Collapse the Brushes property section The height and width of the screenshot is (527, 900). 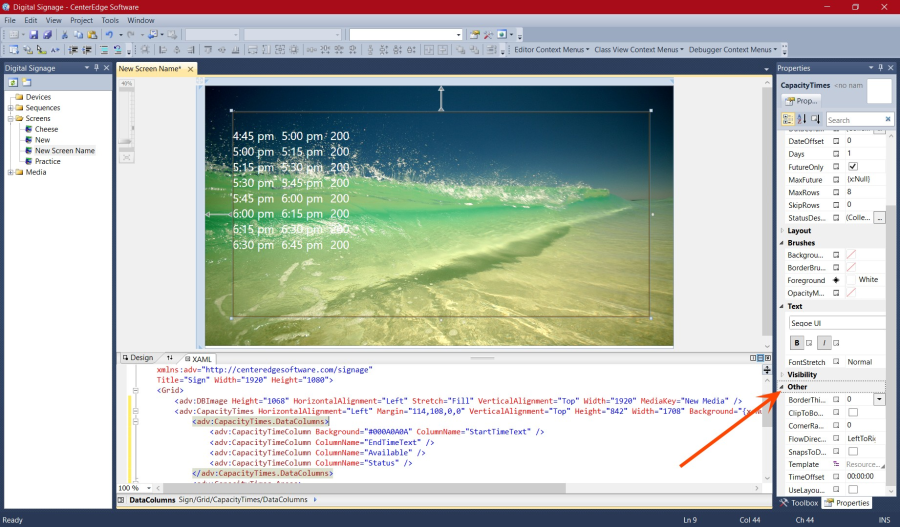pyautogui.click(x=781, y=243)
